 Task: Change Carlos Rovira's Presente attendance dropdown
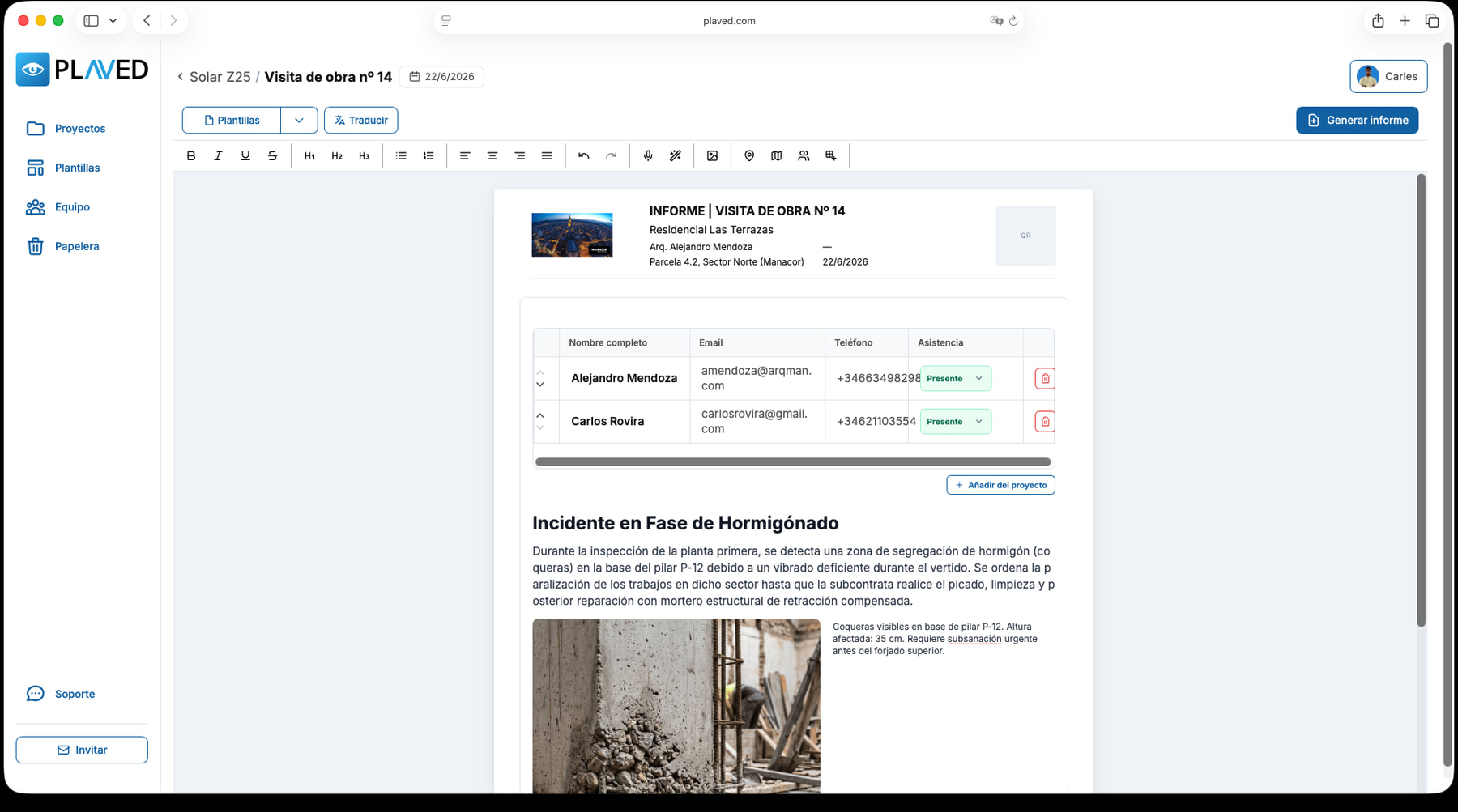click(956, 421)
